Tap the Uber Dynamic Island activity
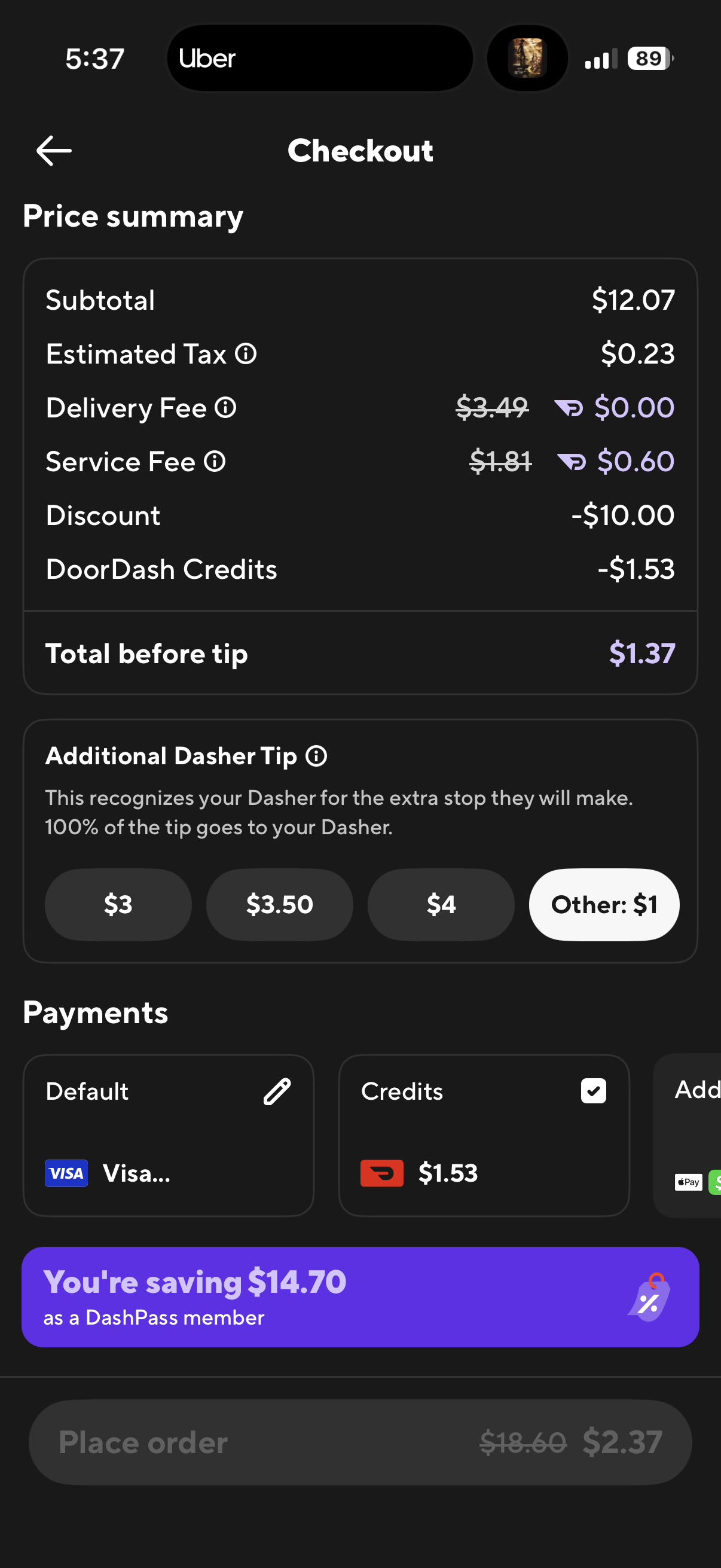 pyautogui.click(x=320, y=59)
